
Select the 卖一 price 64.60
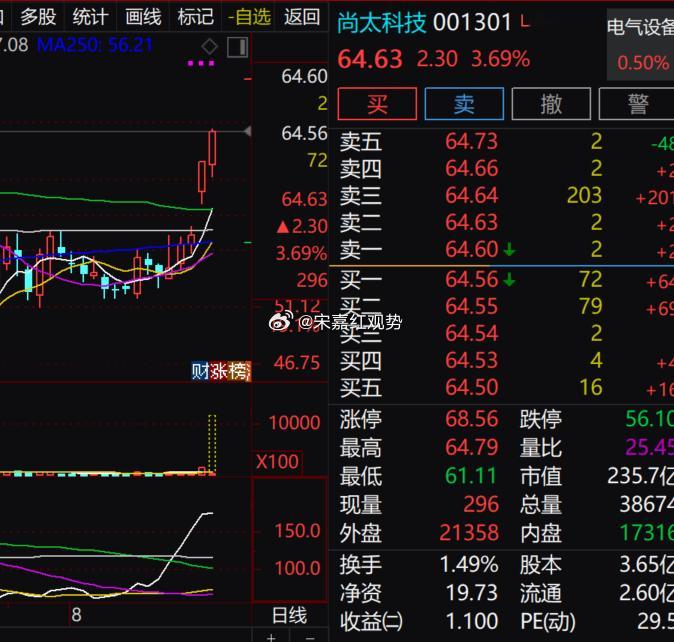click(x=472, y=249)
